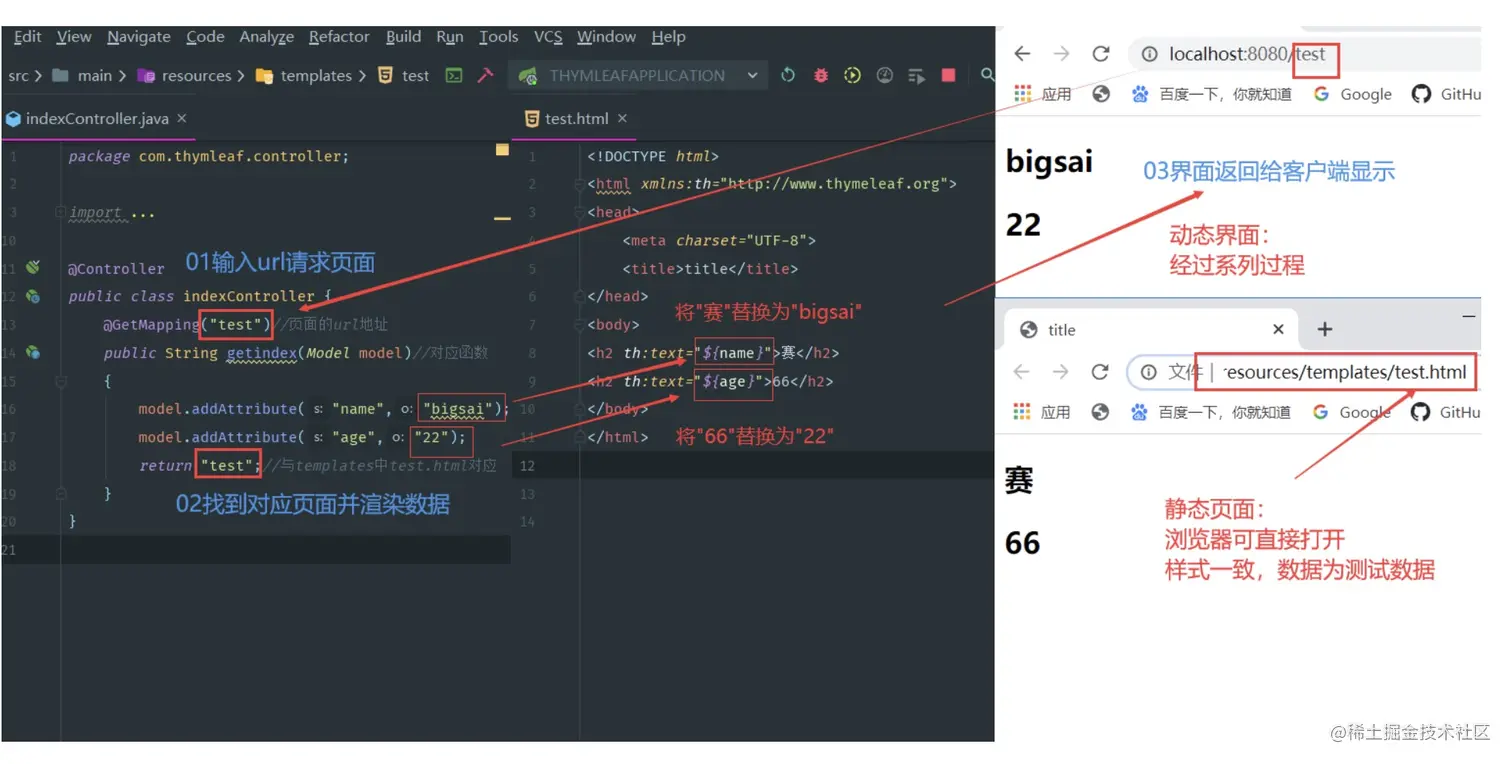
Task: Open the VCS menu
Action: 548,37
